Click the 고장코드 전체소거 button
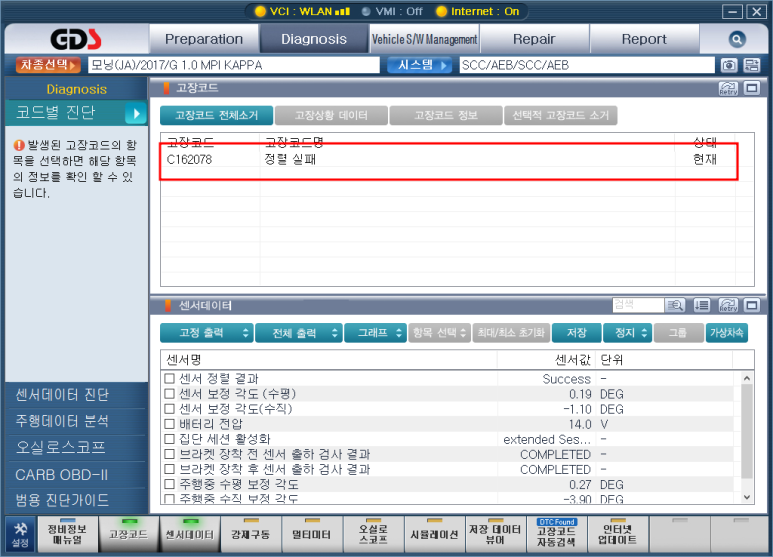The height and width of the screenshot is (557, 773). click(x=216, y=115)
